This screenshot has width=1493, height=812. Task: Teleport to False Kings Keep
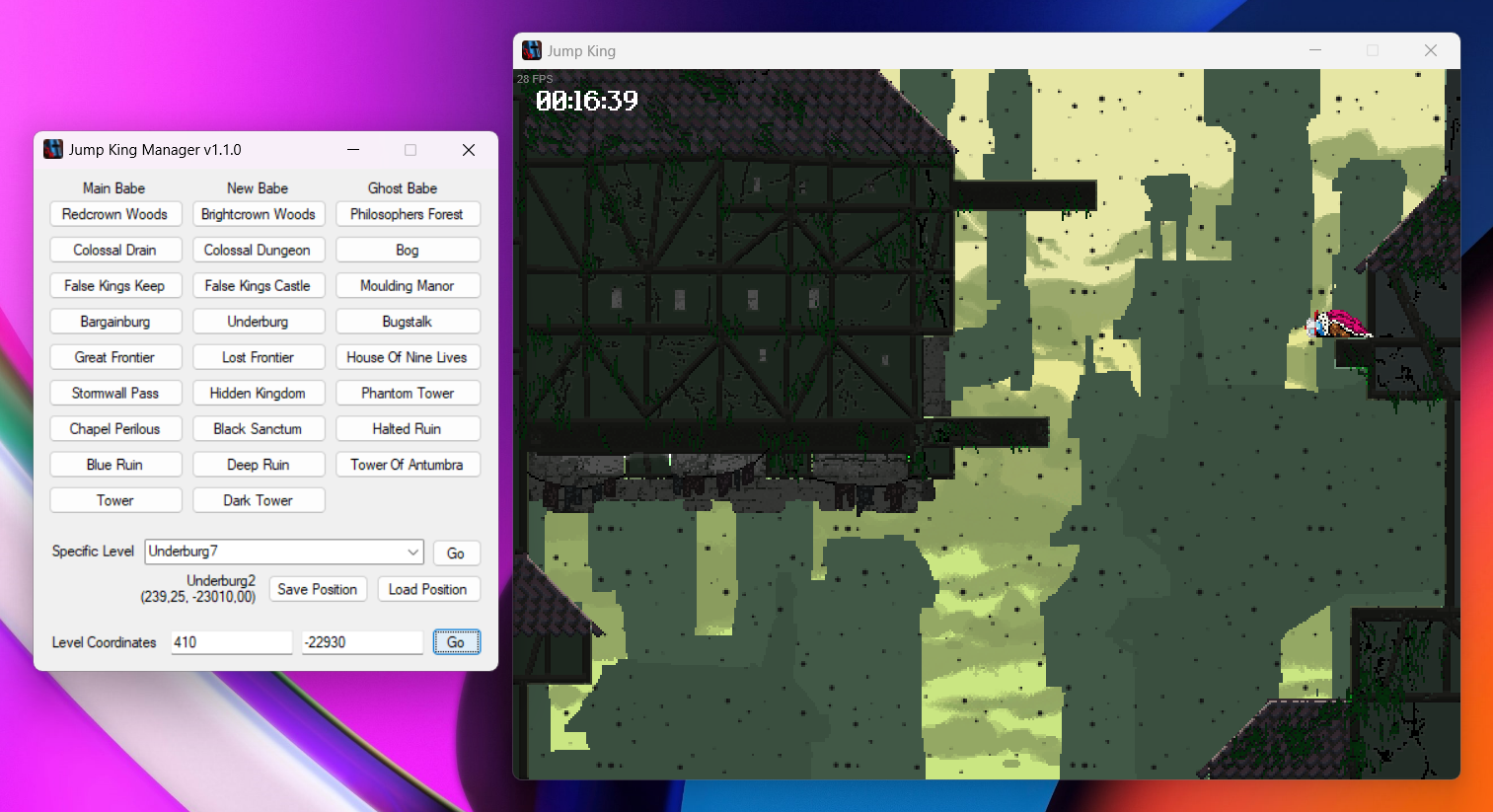115,286
